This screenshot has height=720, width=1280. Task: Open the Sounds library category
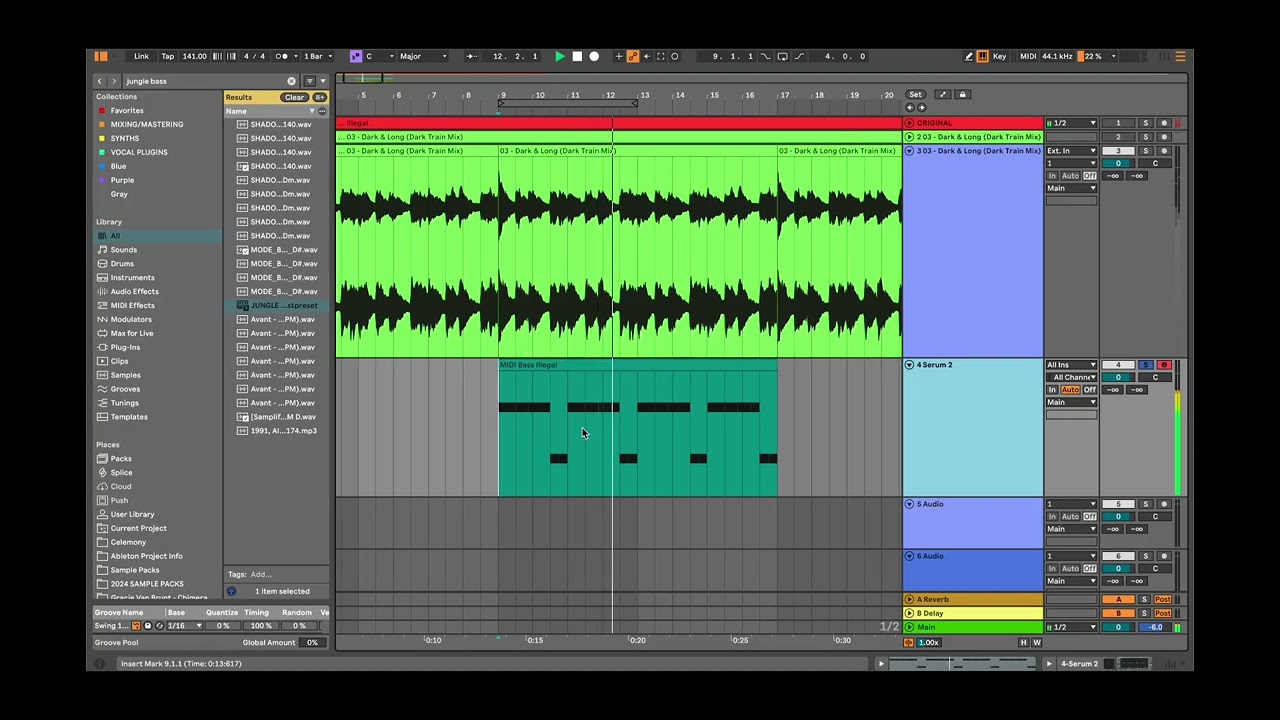[124, 250]
